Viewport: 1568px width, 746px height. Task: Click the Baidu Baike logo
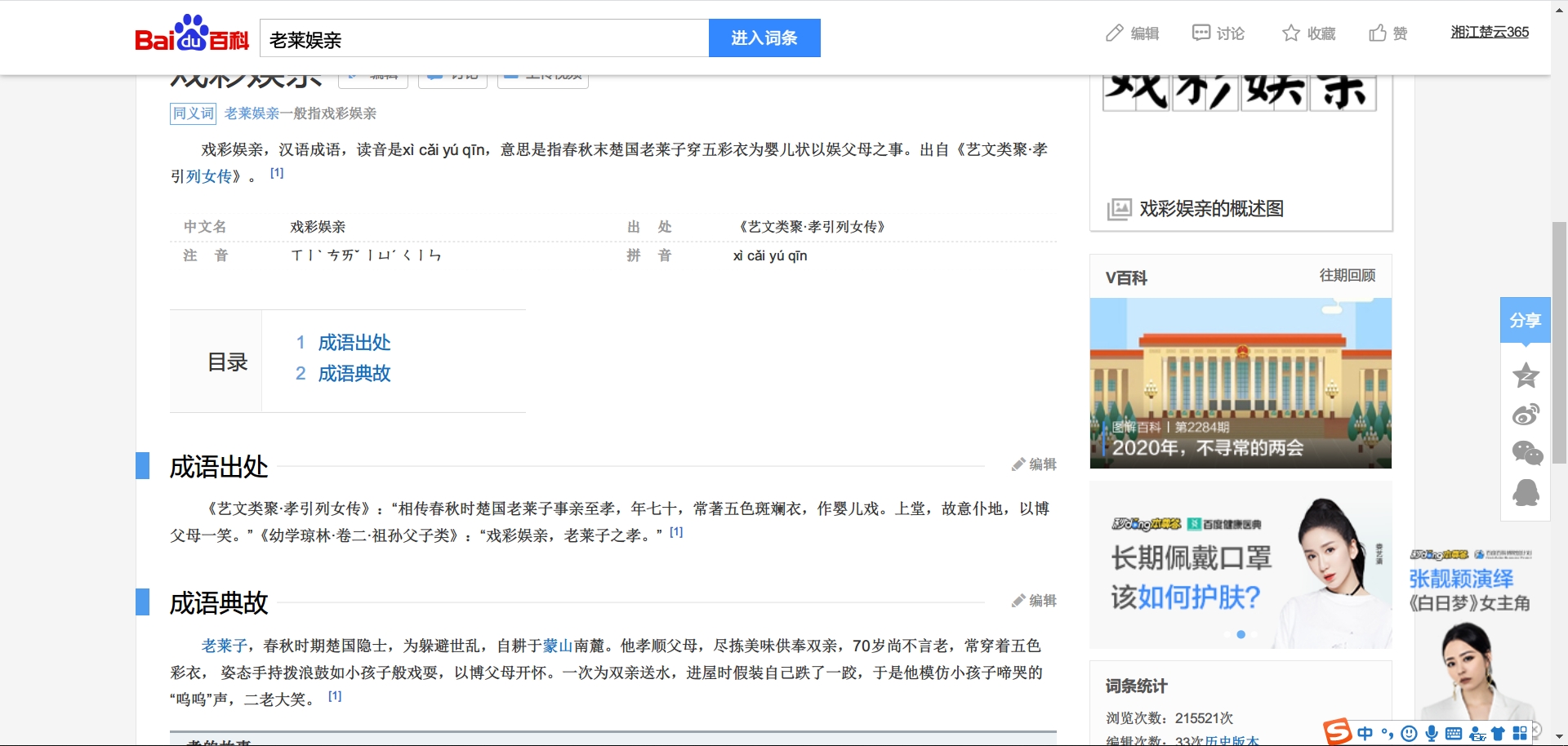click(192, 34)
